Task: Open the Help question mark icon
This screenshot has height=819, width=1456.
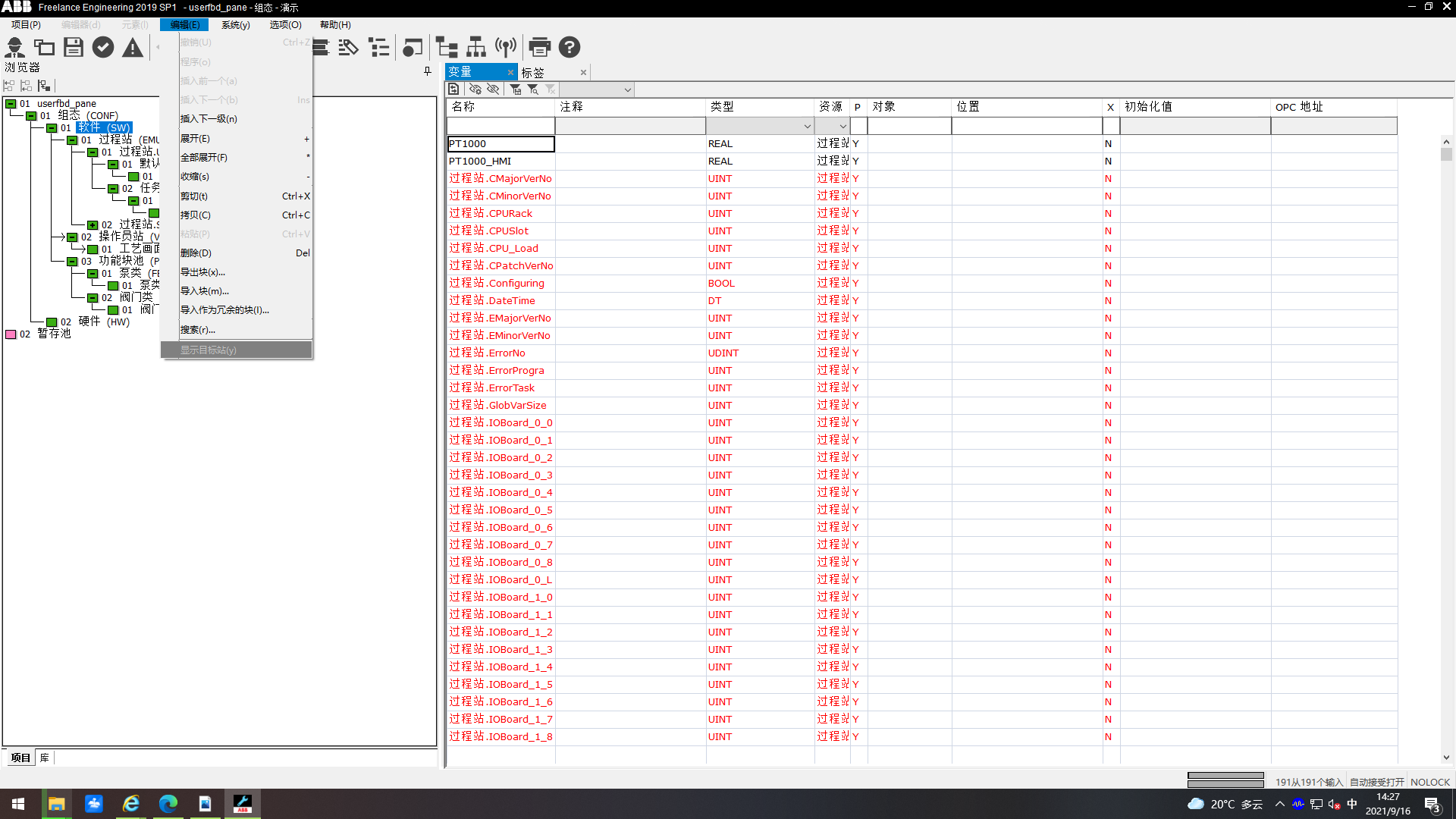Action: 570,48
